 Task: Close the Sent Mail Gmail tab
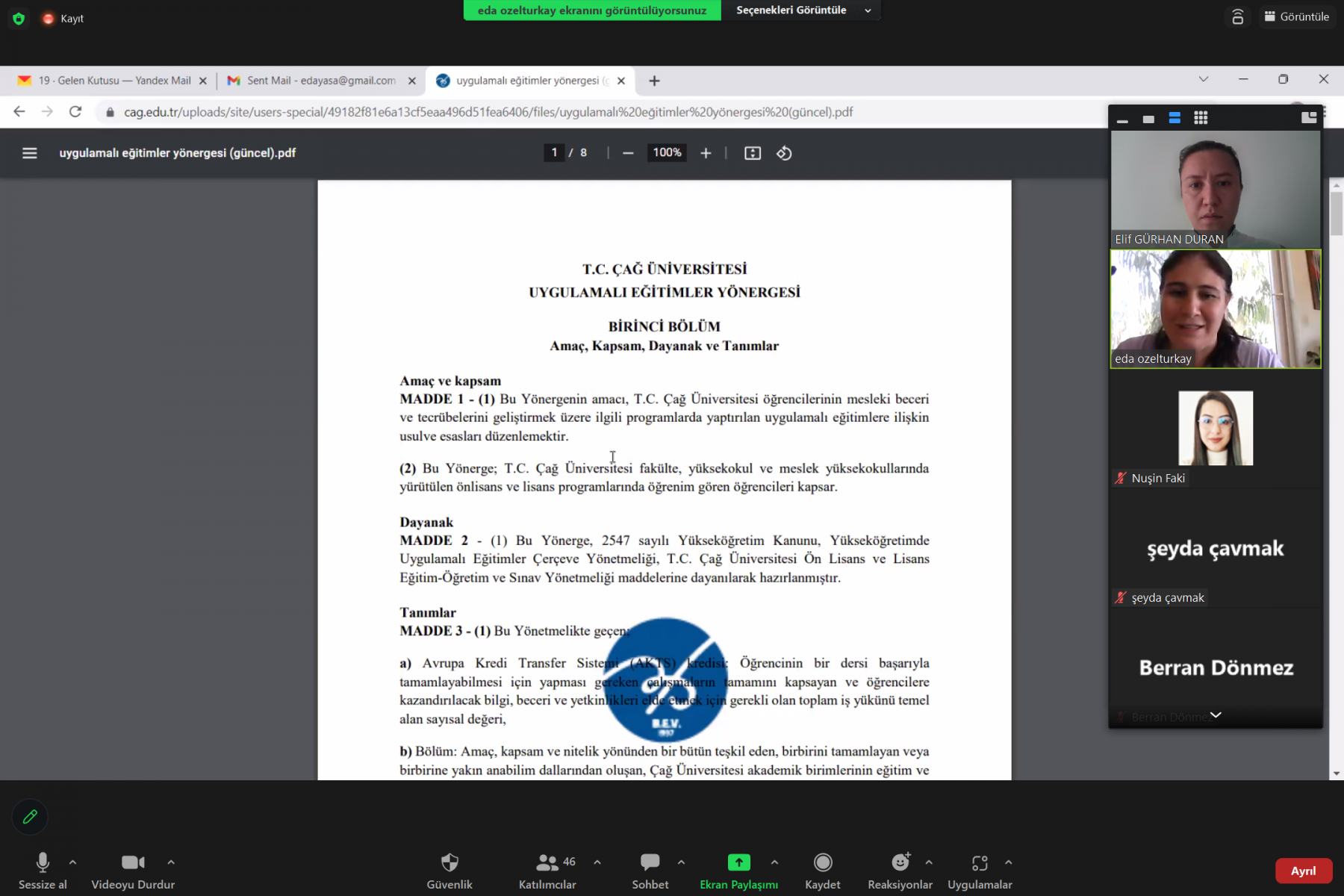(412, 81)
